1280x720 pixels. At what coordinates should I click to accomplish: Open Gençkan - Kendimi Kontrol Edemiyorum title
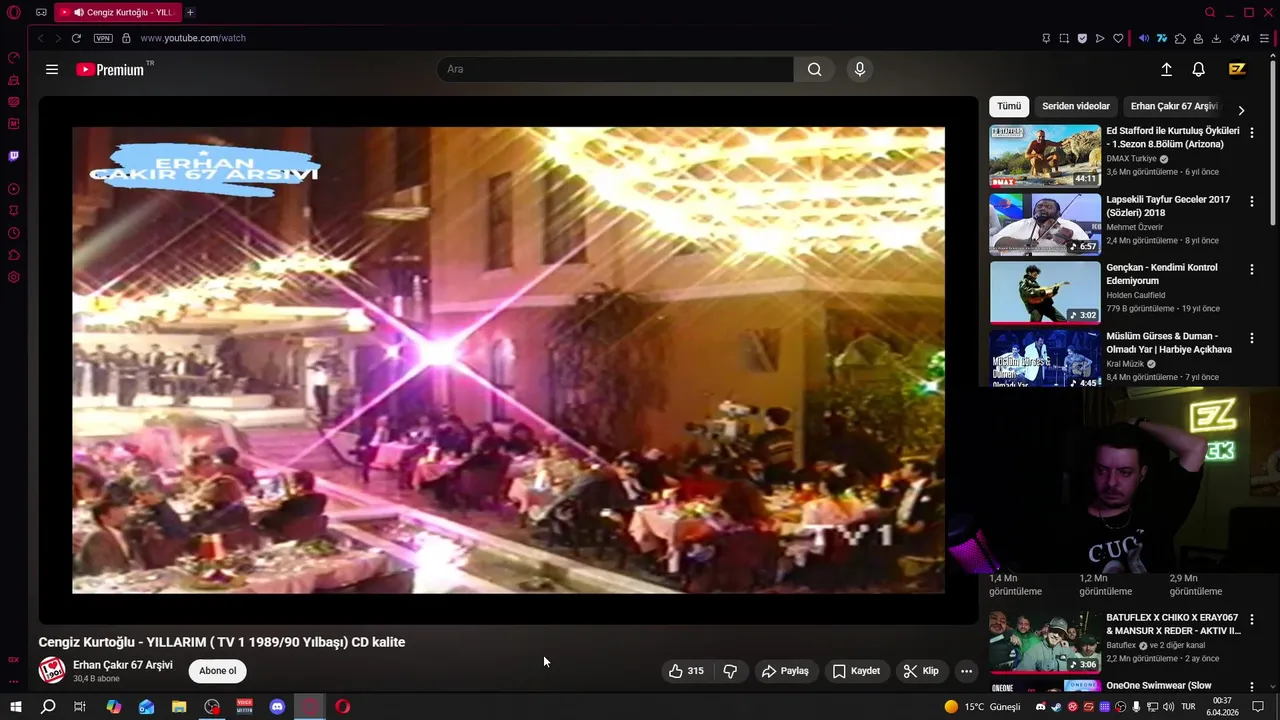pos(1162,274)
